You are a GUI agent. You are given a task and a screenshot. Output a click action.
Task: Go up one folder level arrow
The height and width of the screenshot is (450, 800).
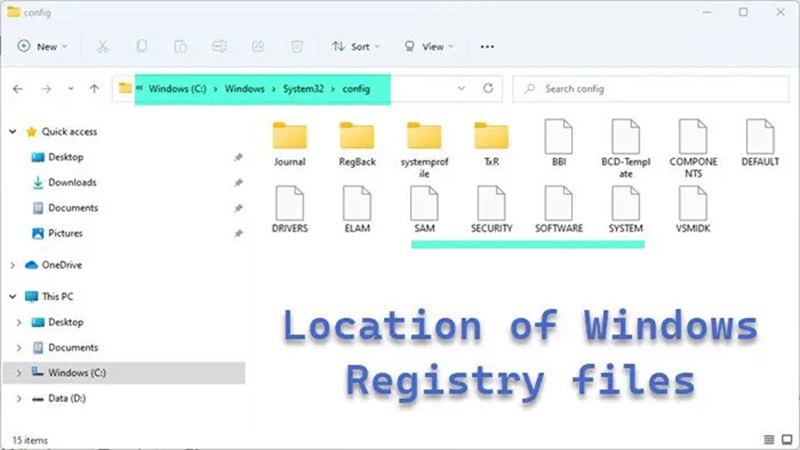coord(94,89)
